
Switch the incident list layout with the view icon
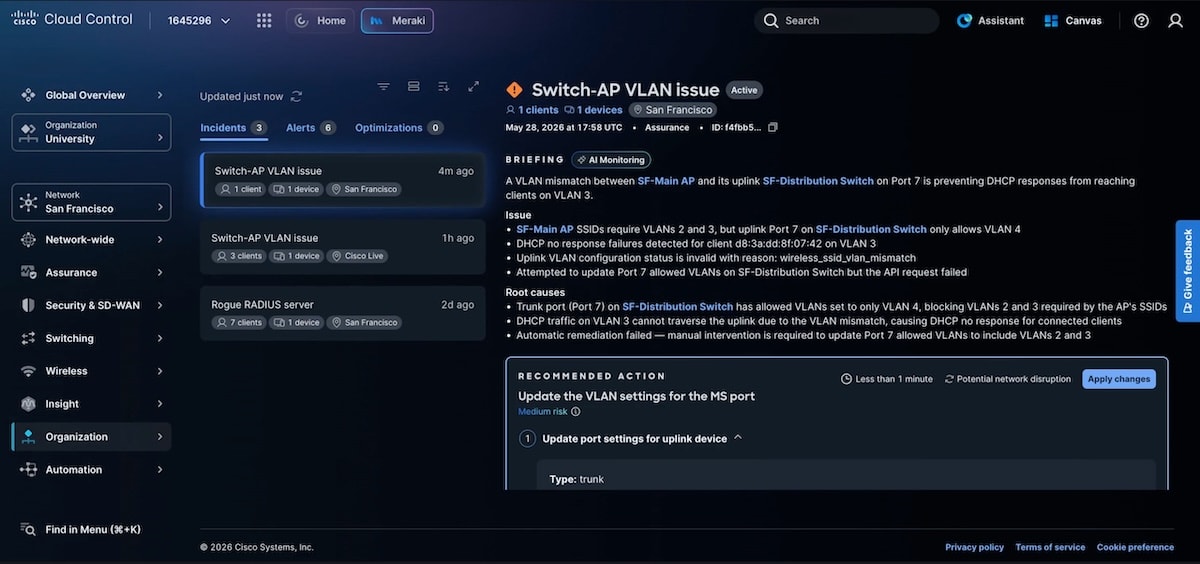point(413,86)
